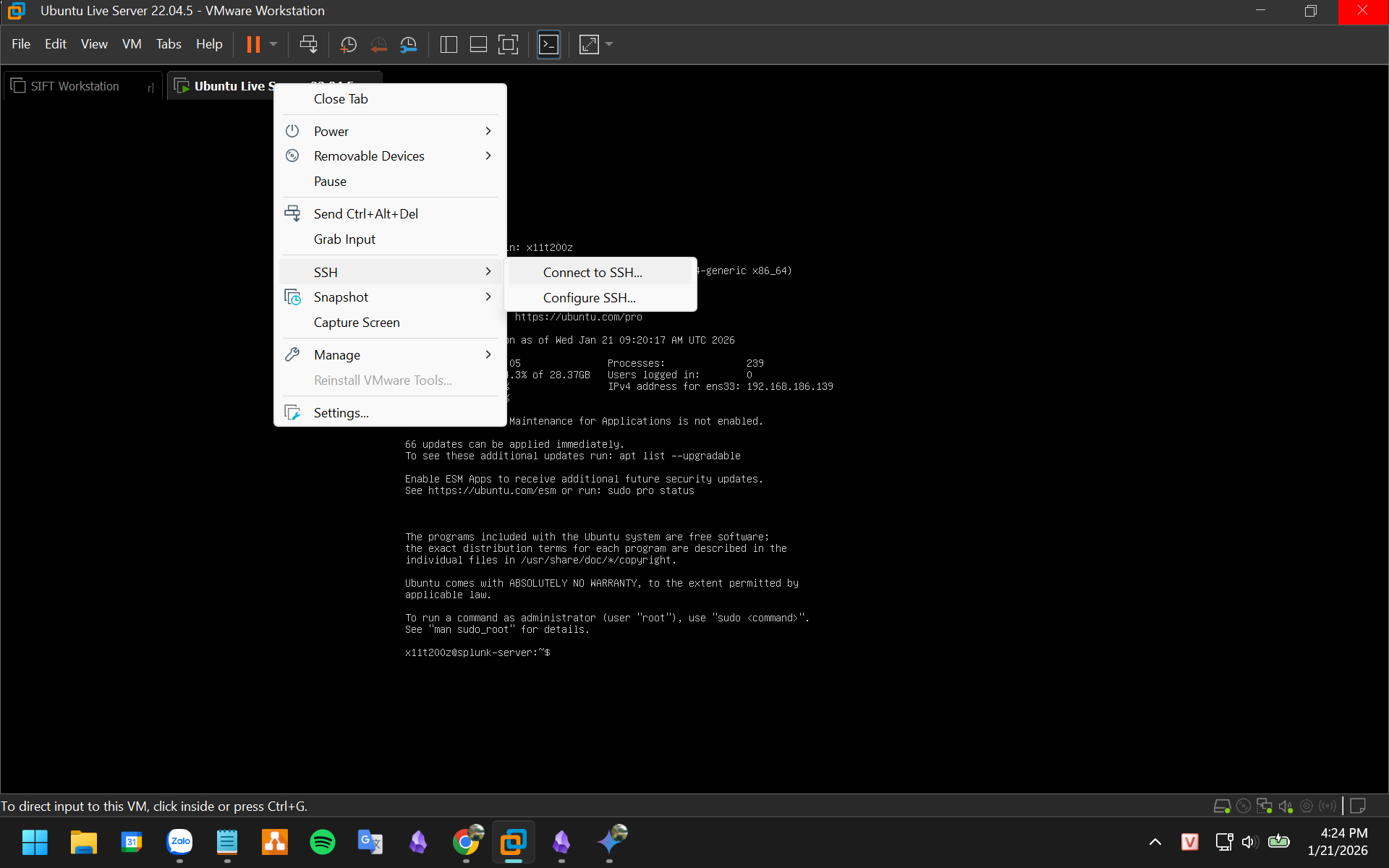
Task: Click the Take Snapshot toolbar icon
Action: (x=348, y=45)
